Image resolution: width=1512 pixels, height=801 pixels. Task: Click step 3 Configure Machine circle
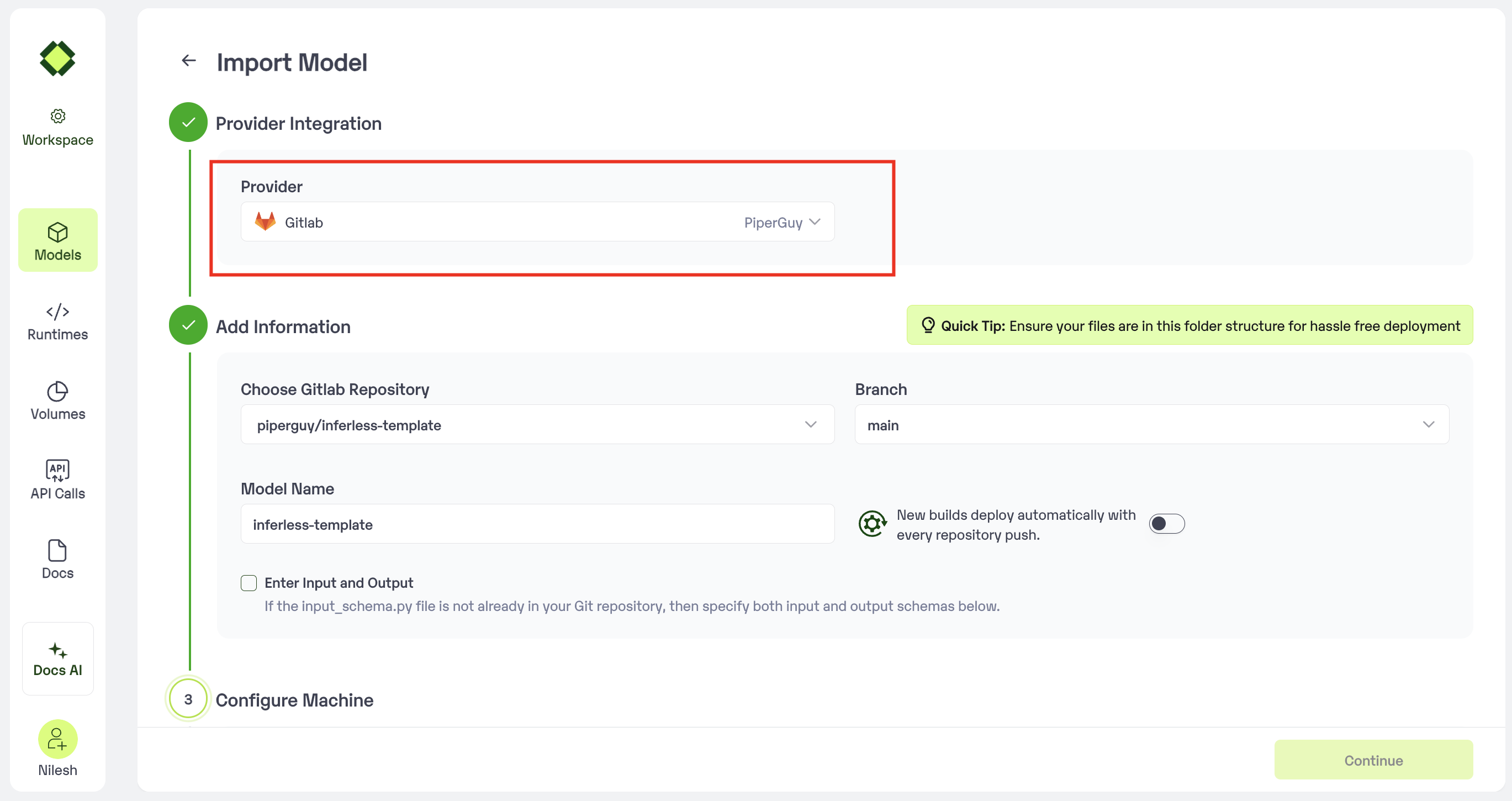click(188, 699)
